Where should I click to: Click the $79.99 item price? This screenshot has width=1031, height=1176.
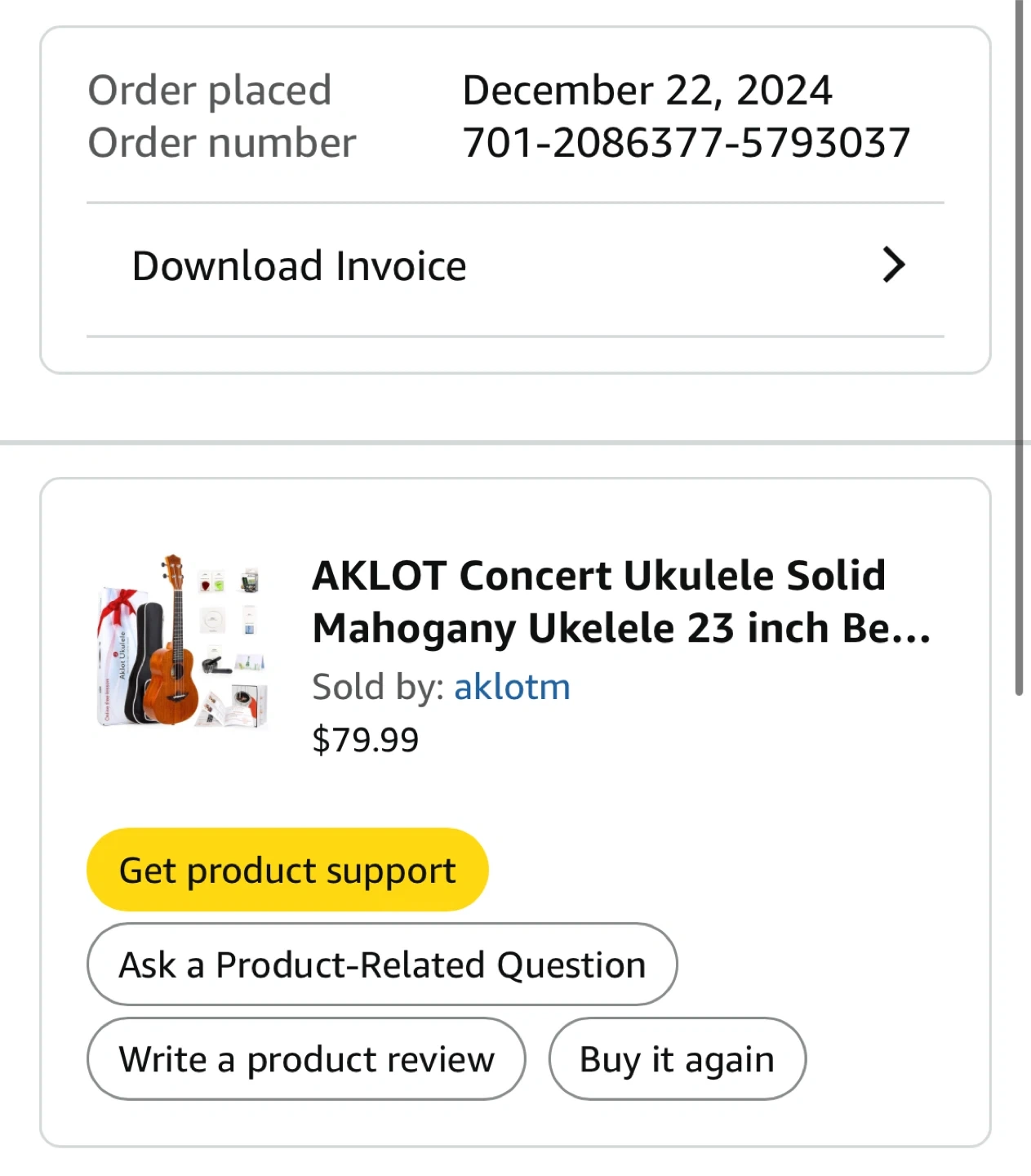pyautogui.click(x=365, y=740)
